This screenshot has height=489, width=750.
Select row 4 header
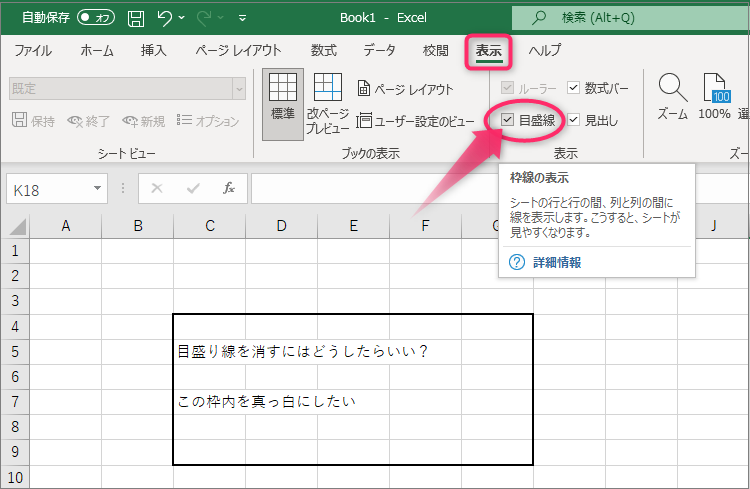[15, 327]
